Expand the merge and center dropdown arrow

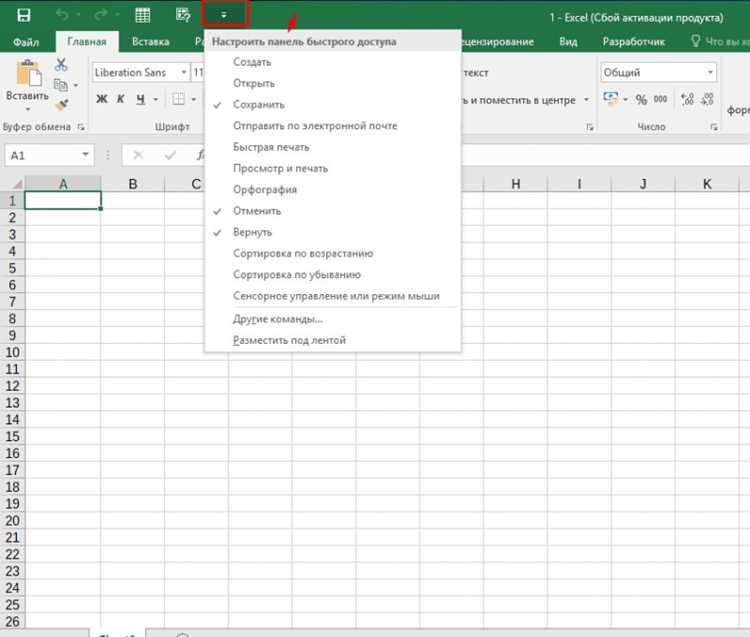(586, 100)
